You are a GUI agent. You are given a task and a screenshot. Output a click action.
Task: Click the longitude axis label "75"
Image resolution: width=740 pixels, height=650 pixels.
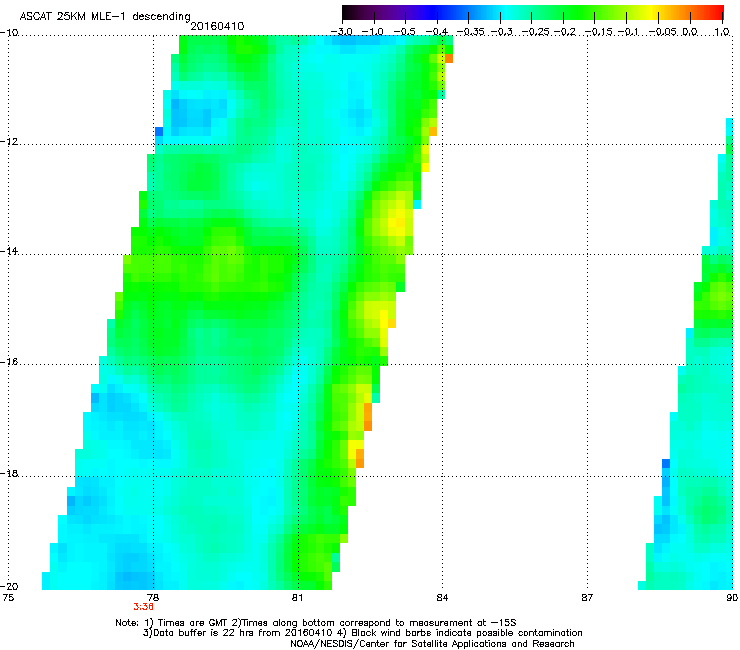pyautogui.click(x=8, y=598)
